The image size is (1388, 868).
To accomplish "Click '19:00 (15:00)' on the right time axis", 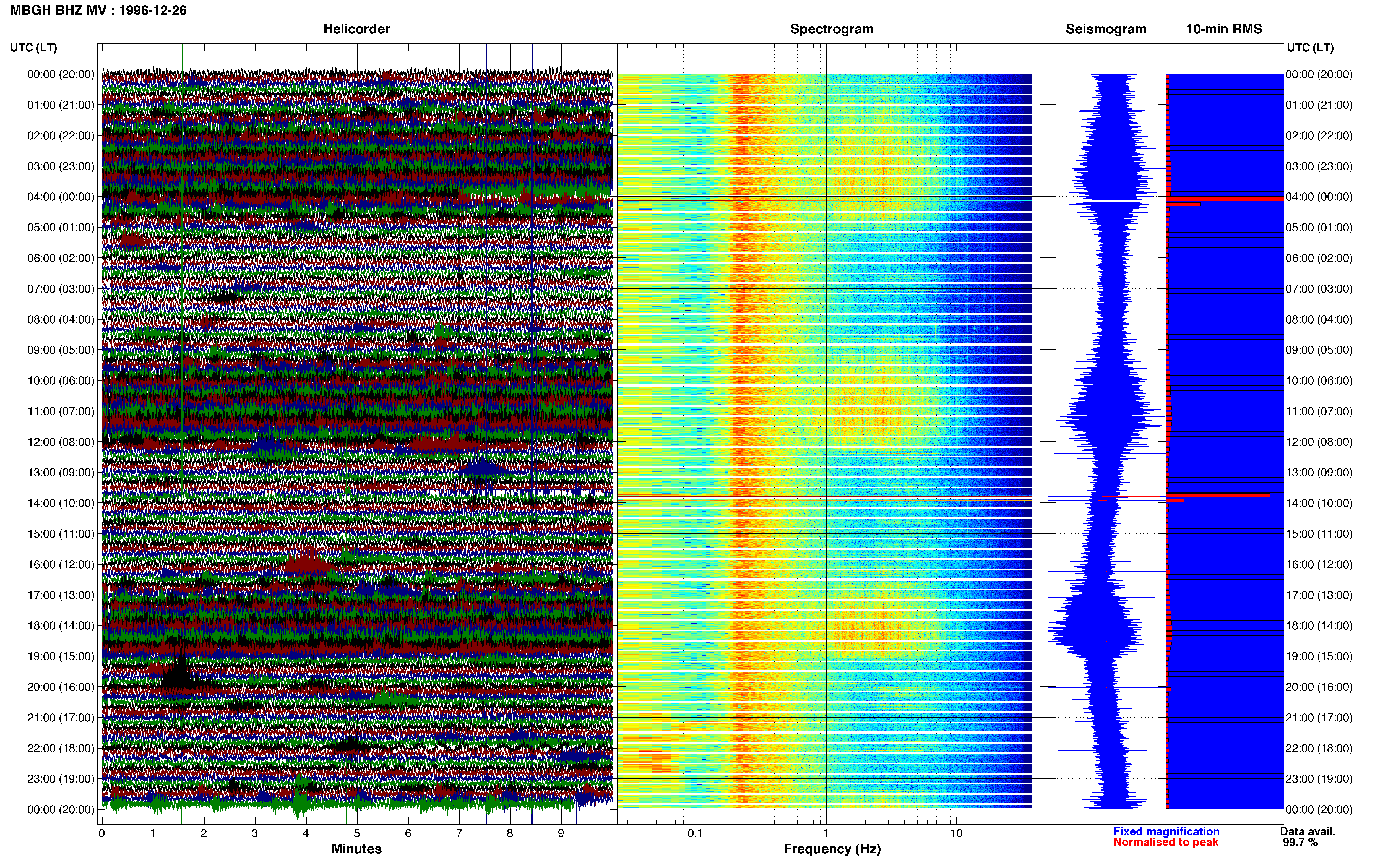I will (x=1319, y=656).
